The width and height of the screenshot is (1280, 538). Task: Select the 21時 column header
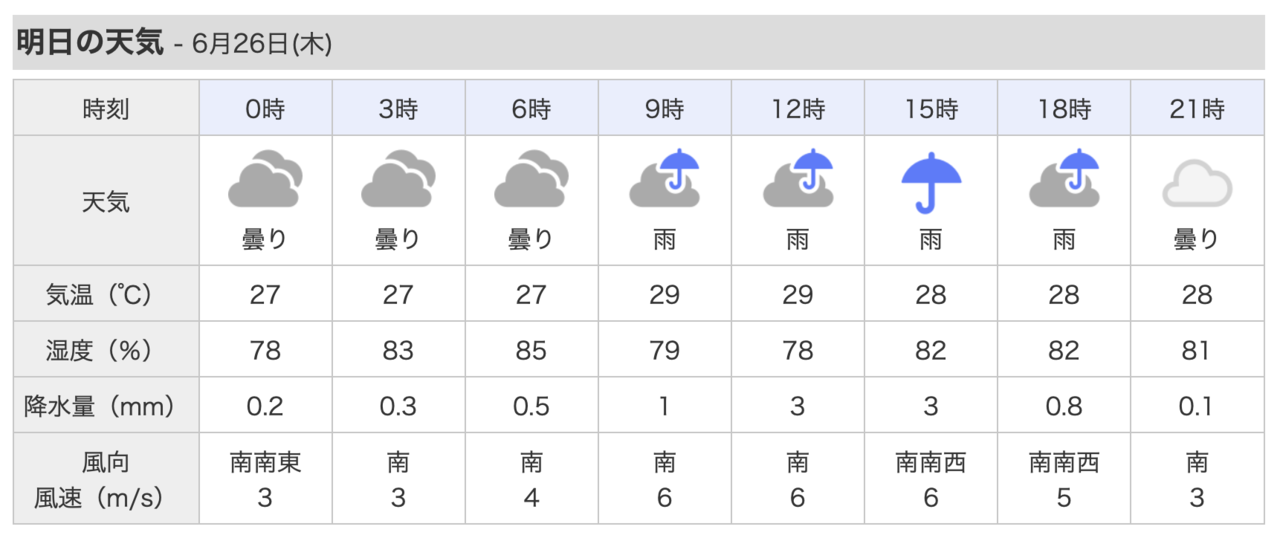(1197, 109)
